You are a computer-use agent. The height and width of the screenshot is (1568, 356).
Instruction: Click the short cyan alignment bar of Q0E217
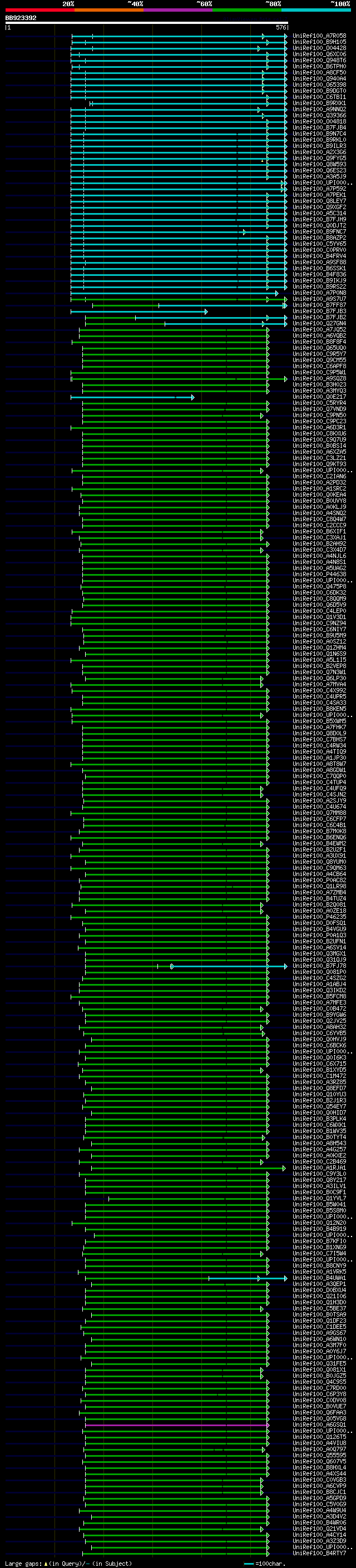132,398
